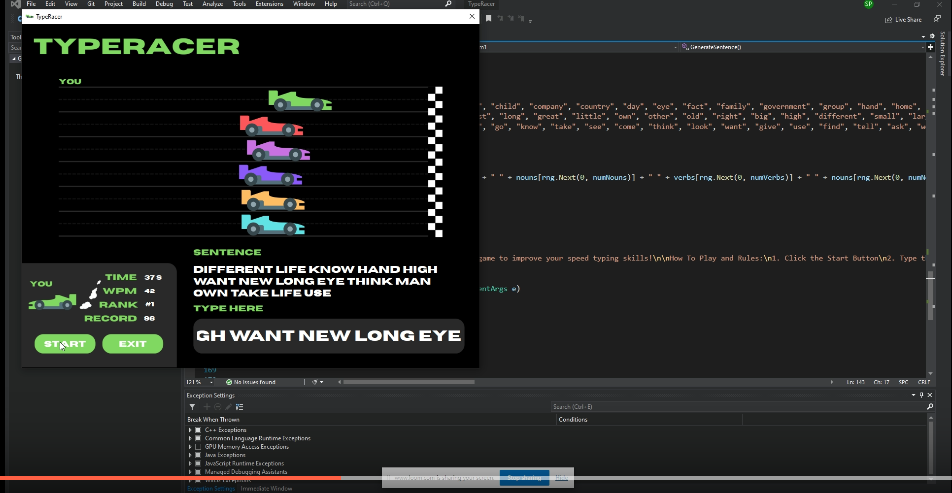The image size is (952, 493).
Task: Click the editor split plus button
Action: click(930, 47)
